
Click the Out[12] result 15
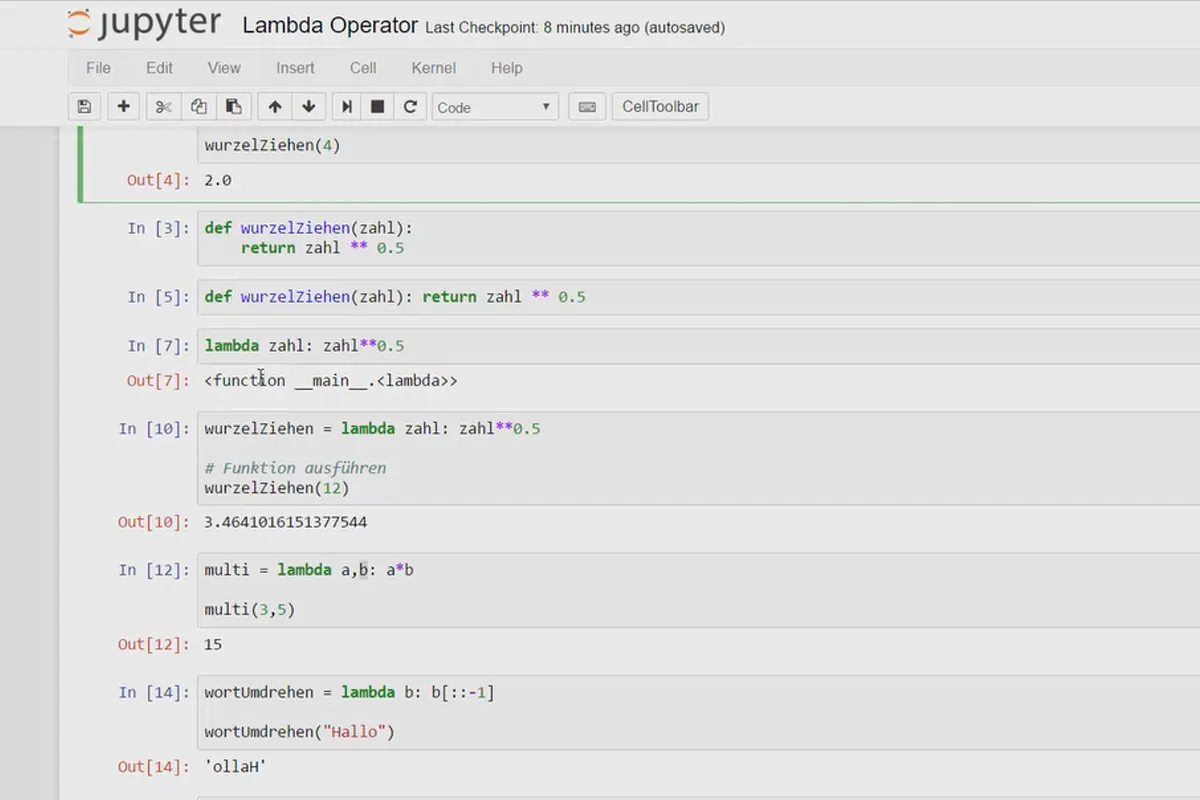(212, 645)
